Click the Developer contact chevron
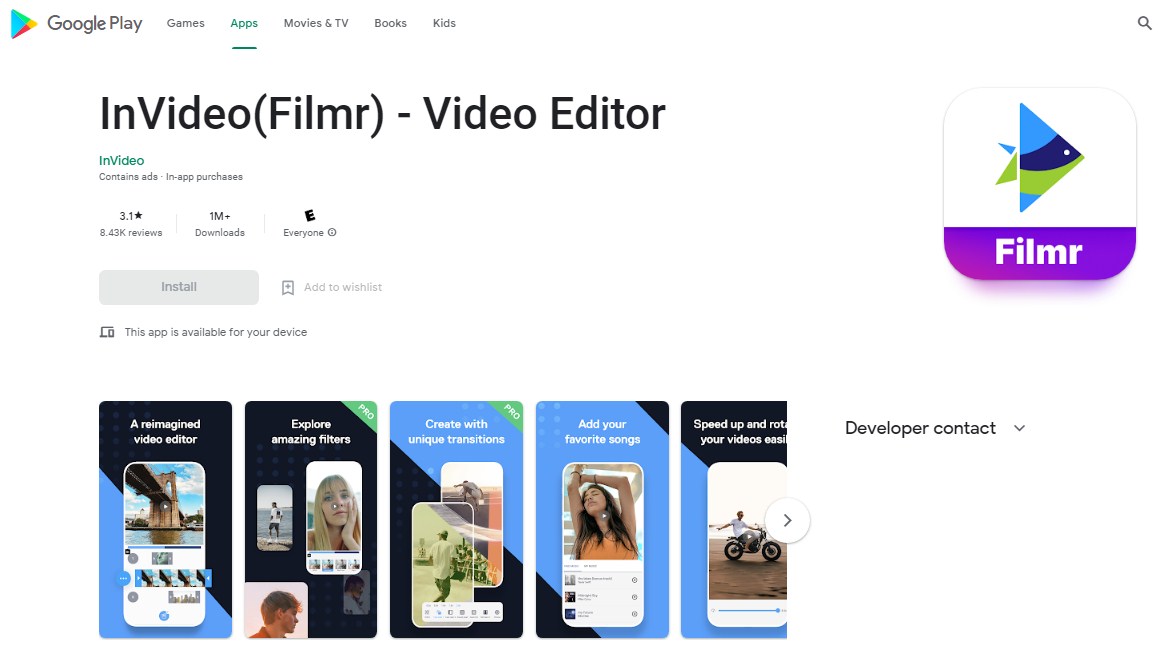Image resolution: width=1166 pixels, height=662 pixels. pos(1020,428)
